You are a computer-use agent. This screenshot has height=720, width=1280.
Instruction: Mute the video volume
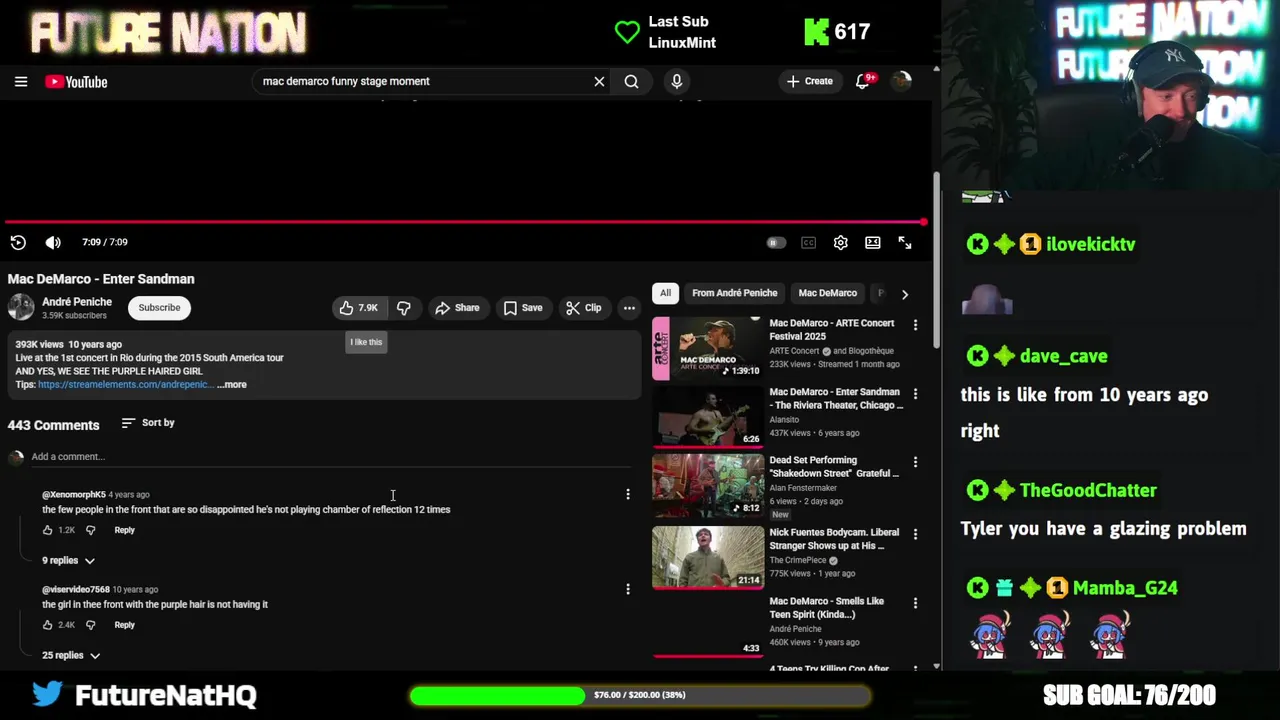(53, 242)
